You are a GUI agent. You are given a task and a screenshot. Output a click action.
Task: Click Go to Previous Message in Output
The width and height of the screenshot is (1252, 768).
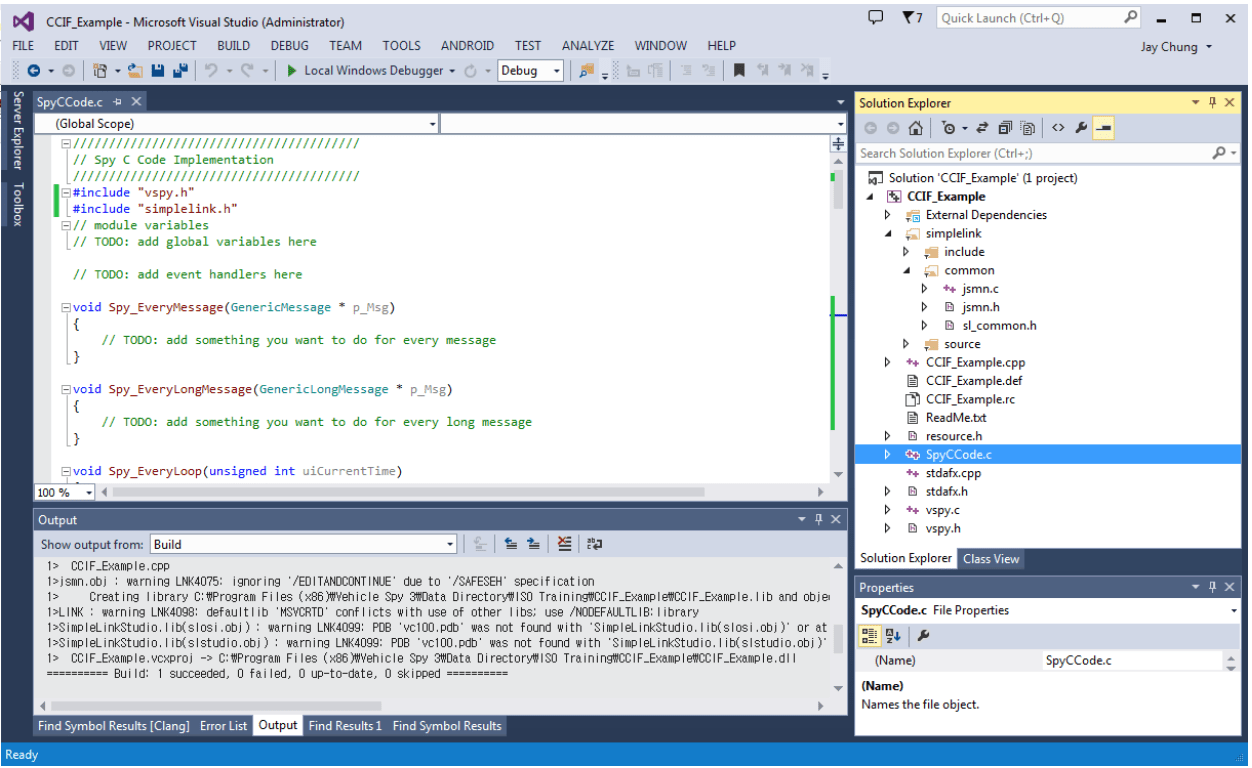pos(510,544)
